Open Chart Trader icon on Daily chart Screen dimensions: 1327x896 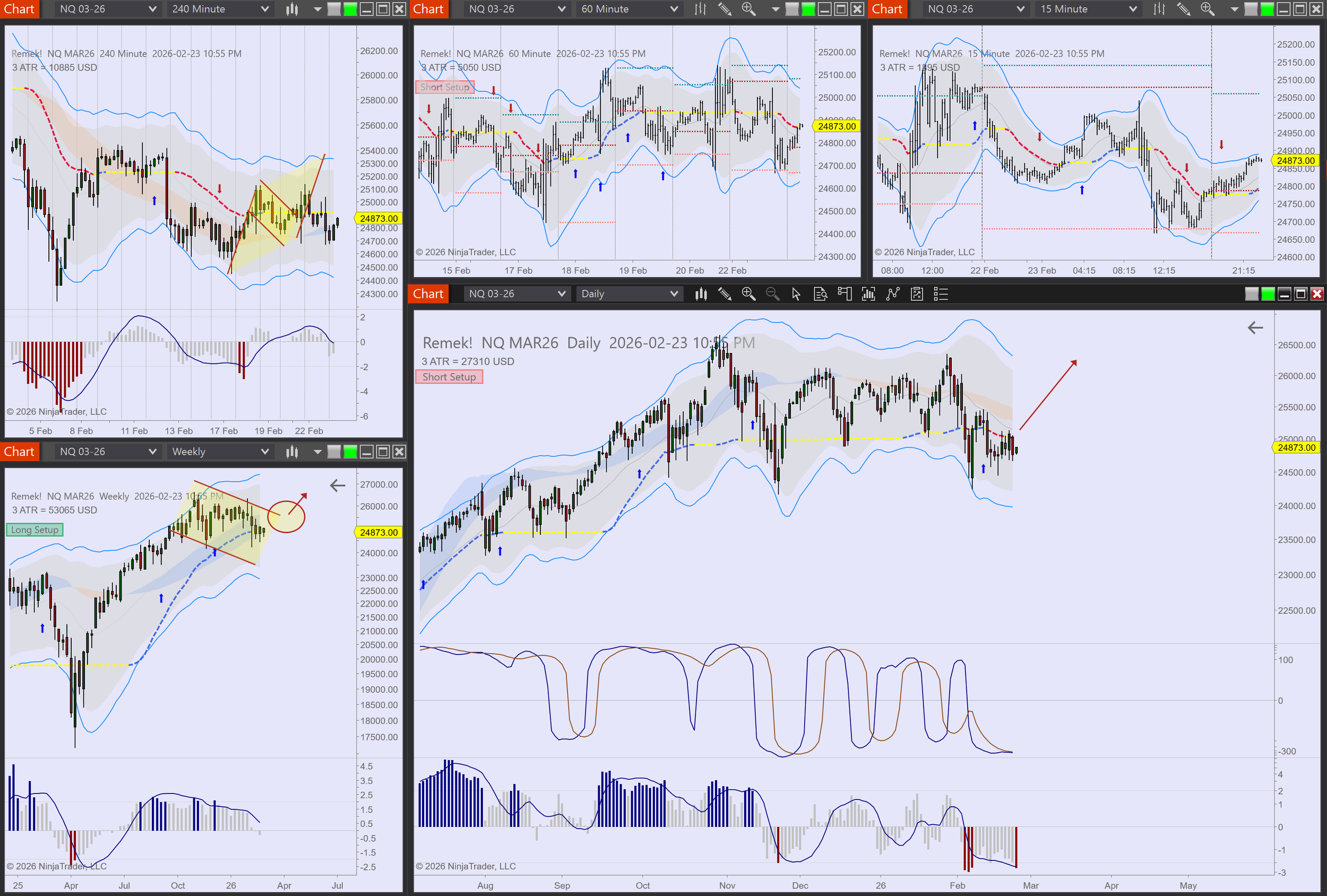click(845, 294)
